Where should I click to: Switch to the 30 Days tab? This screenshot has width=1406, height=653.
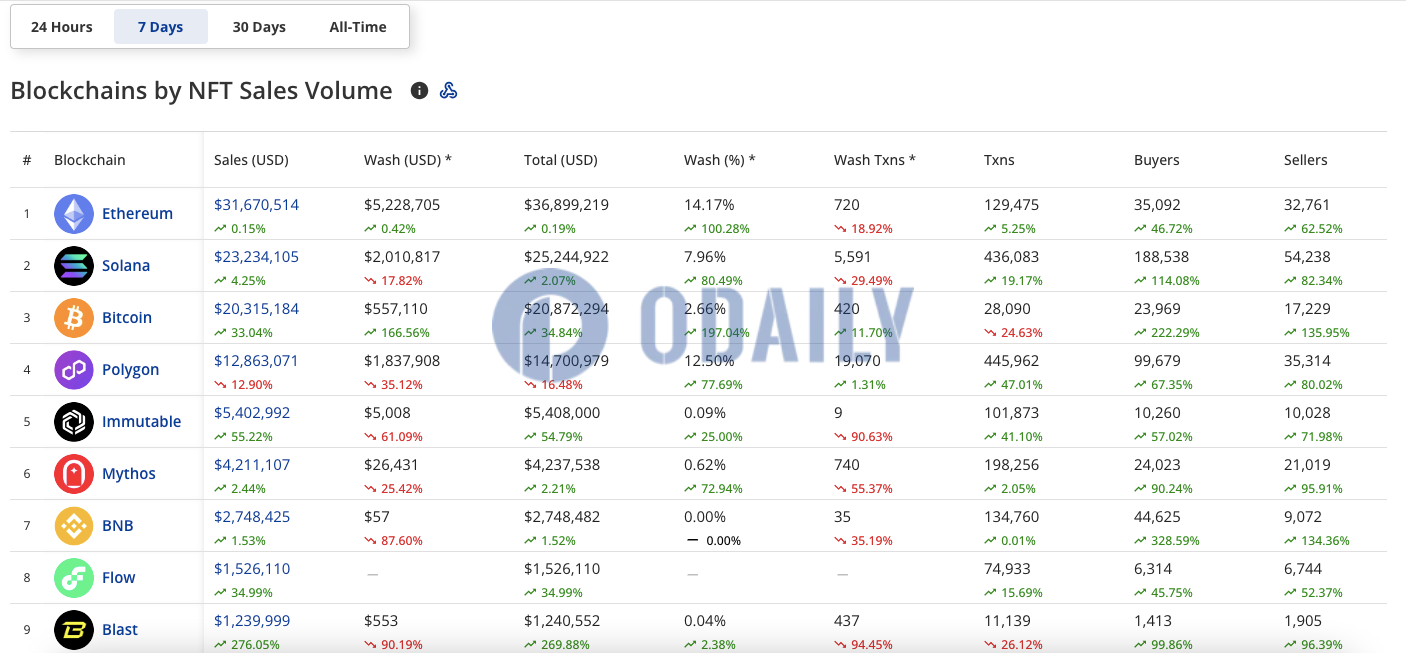point(259,27)
